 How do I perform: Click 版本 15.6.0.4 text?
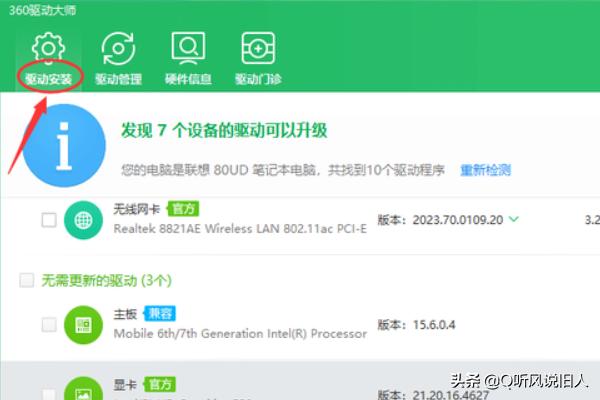(x=416, y=325)
